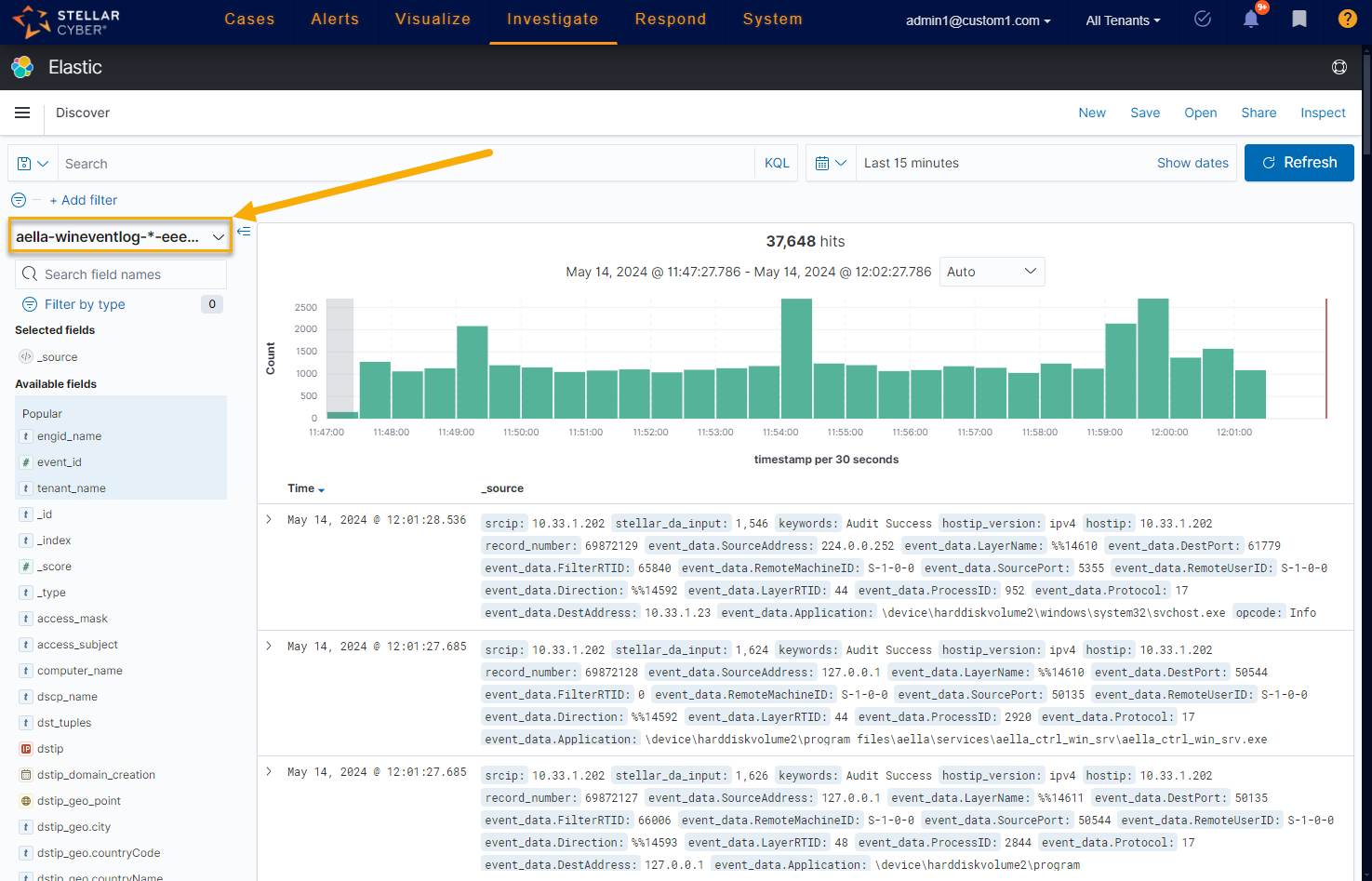Screen dimensions: 1372x881
Task: Click the bookmark icon in top bar
Action: click(x=1299, y=20)
